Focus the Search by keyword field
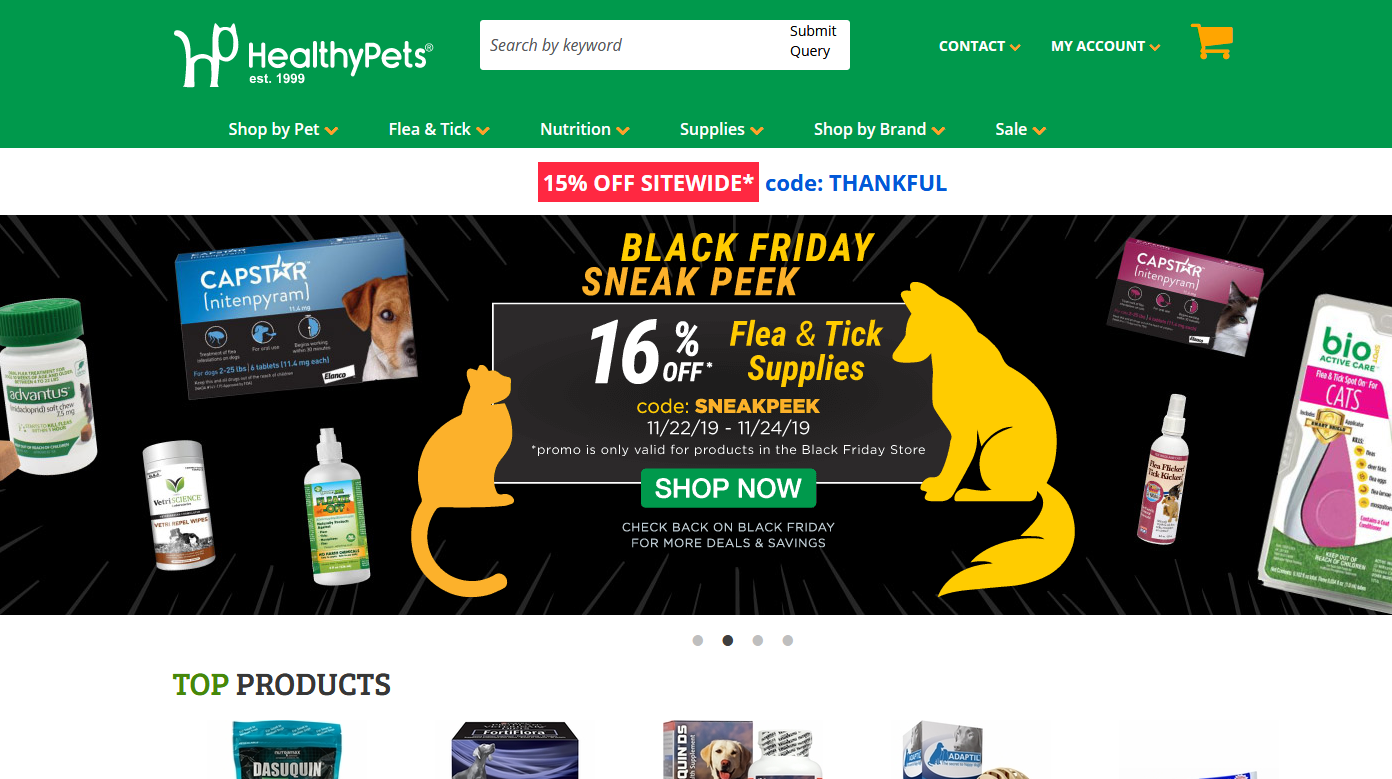Screen dimensions: 1392x779 pos(630,45)
